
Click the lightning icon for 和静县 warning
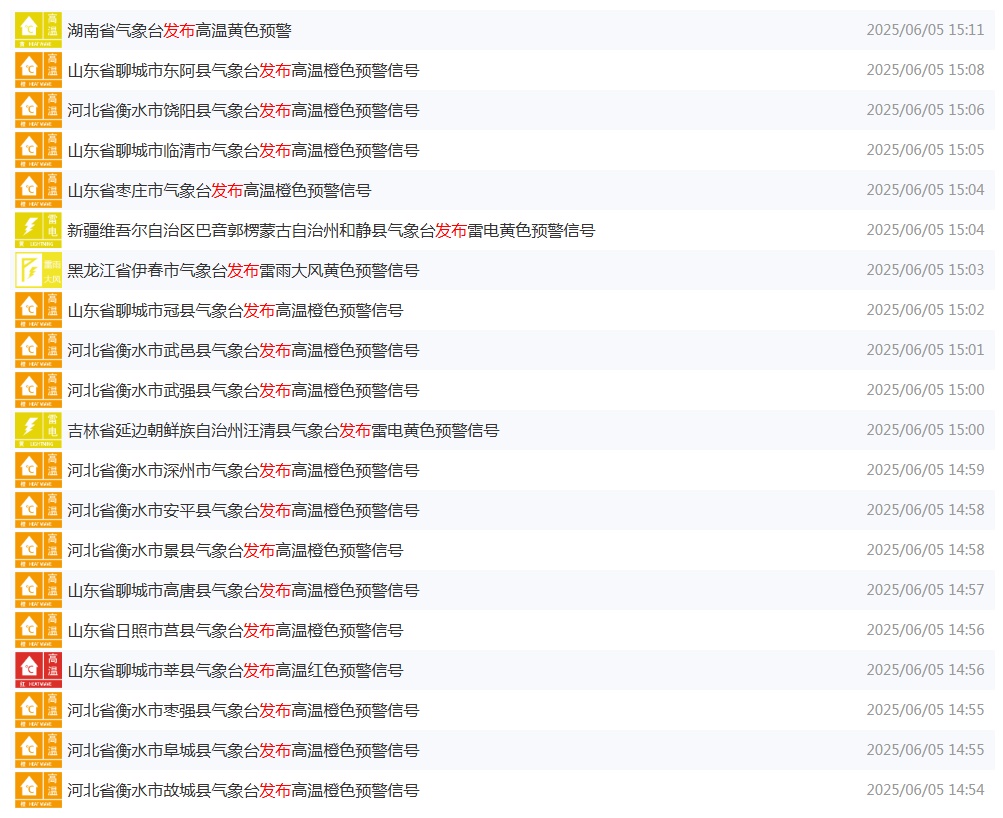pos(38,230)
